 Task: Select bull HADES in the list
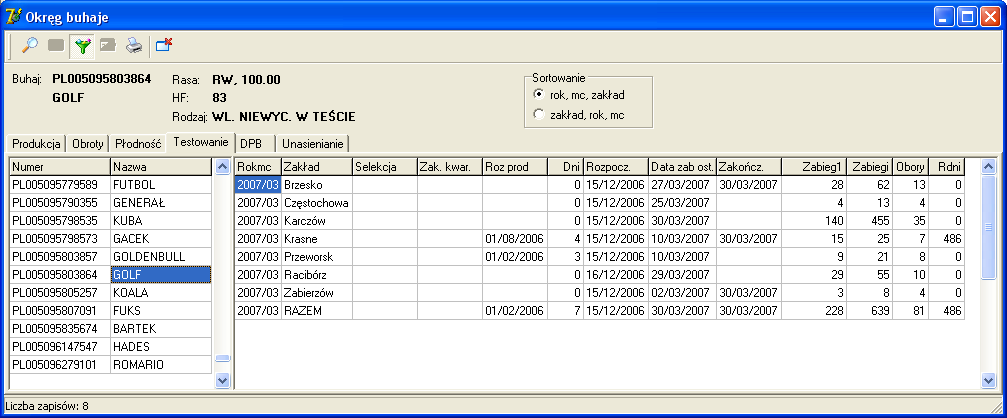pos(161,347)
